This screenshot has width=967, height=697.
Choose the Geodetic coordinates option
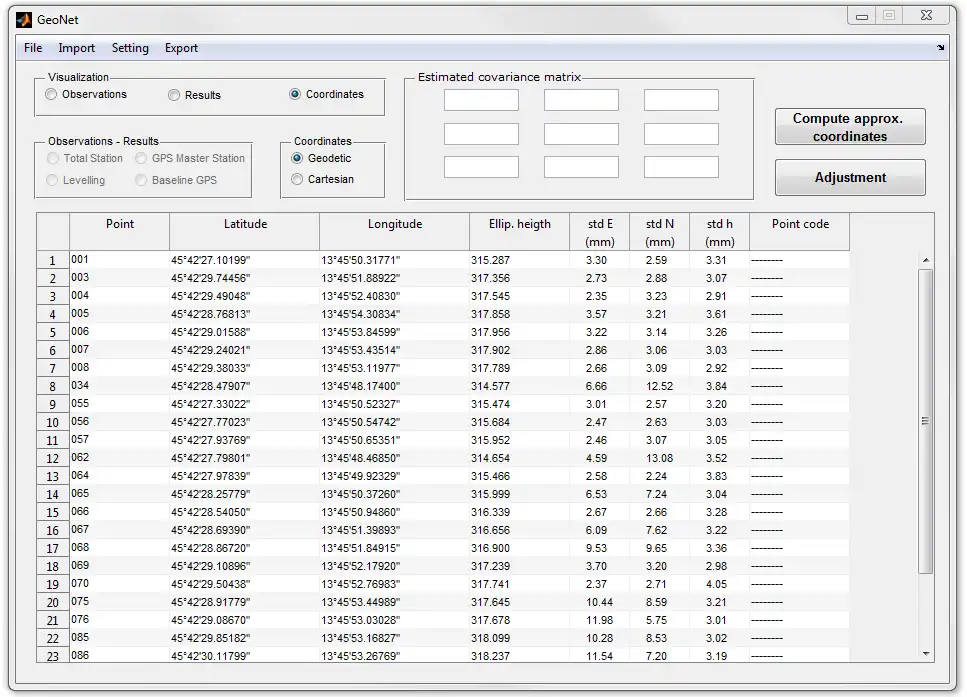click(297, 159)
